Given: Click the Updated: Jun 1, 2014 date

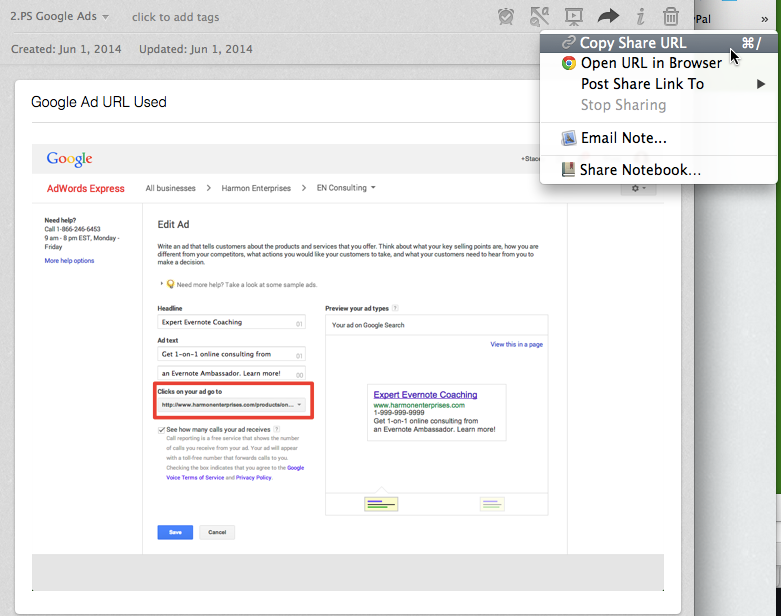Looking at the screenshot, I should click(196, 49).
